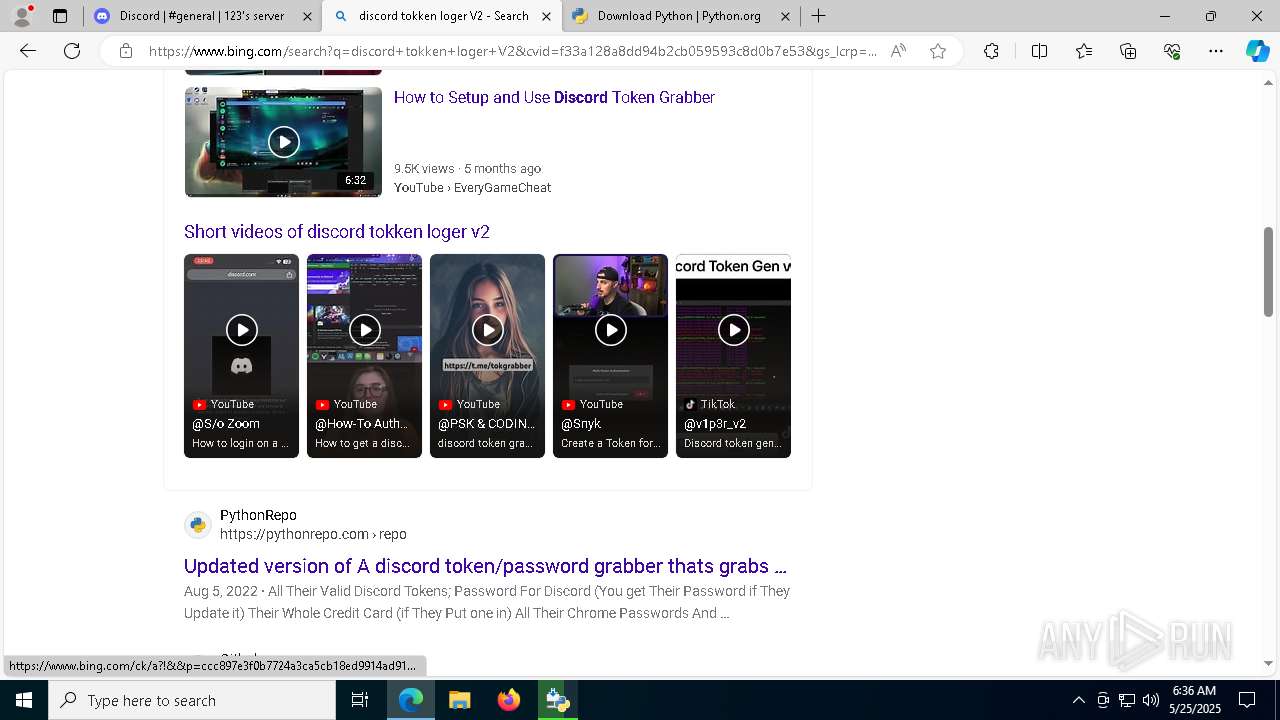Play the @S/o Zoom short video
Image resolution: width=1280 pixels, height=720 pixels.
[x=241, y=330]
